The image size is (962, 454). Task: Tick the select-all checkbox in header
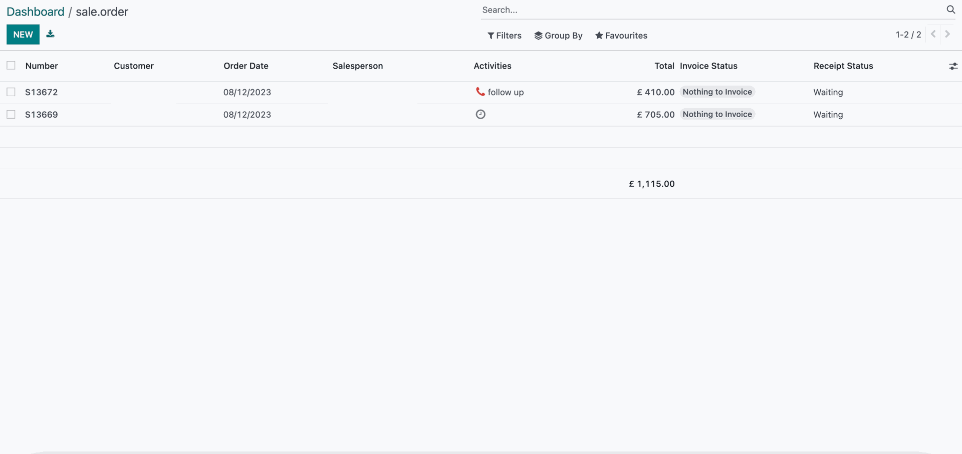coord(10,66)
